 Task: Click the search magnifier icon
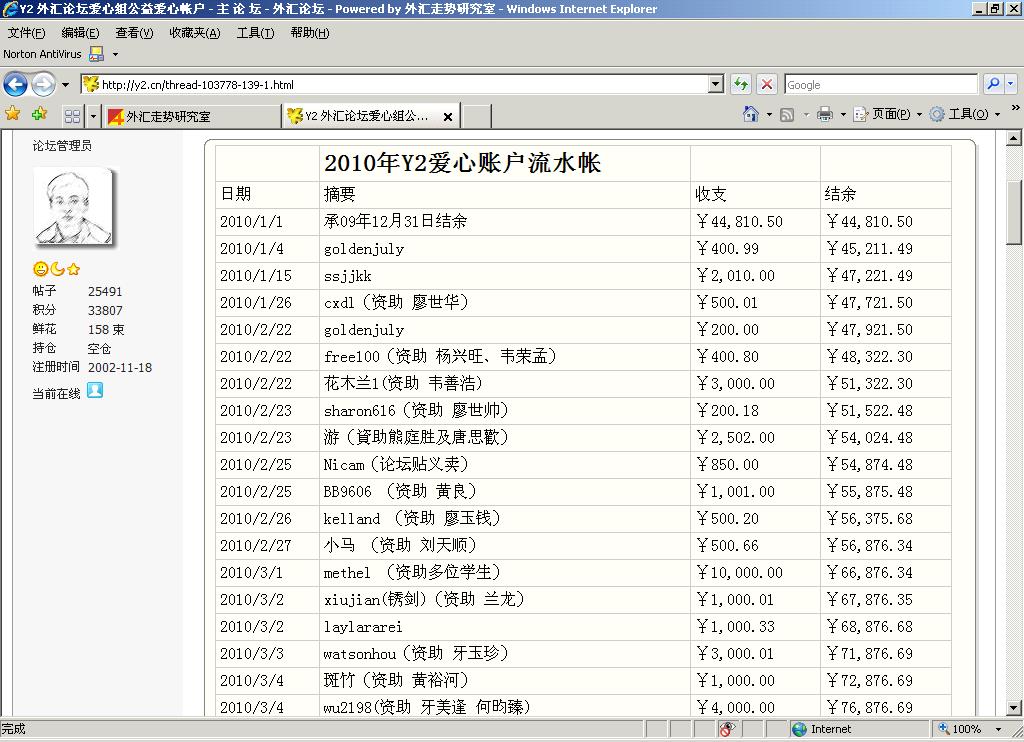coord(993,84)
